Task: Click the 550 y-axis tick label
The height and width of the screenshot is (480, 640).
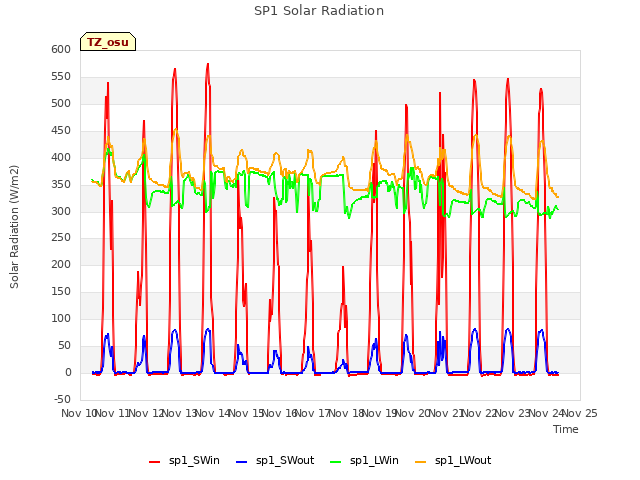Action: (x=61, y=76)
